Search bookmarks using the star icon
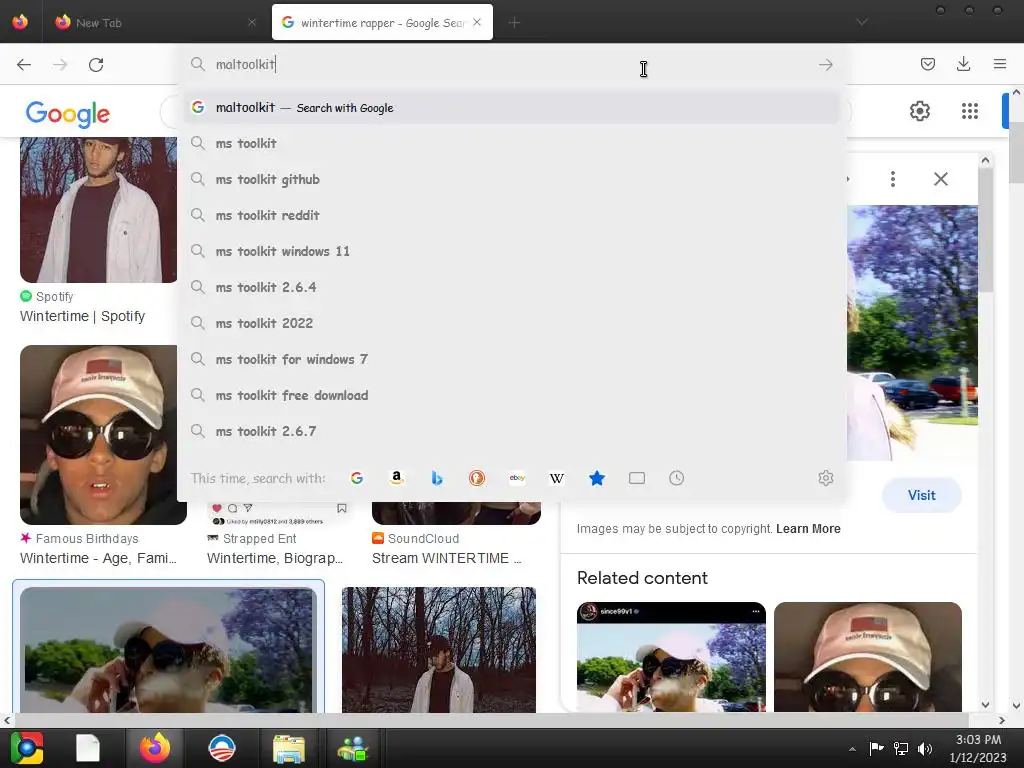The image size is (1024, 768). click(x=597, y=478)
